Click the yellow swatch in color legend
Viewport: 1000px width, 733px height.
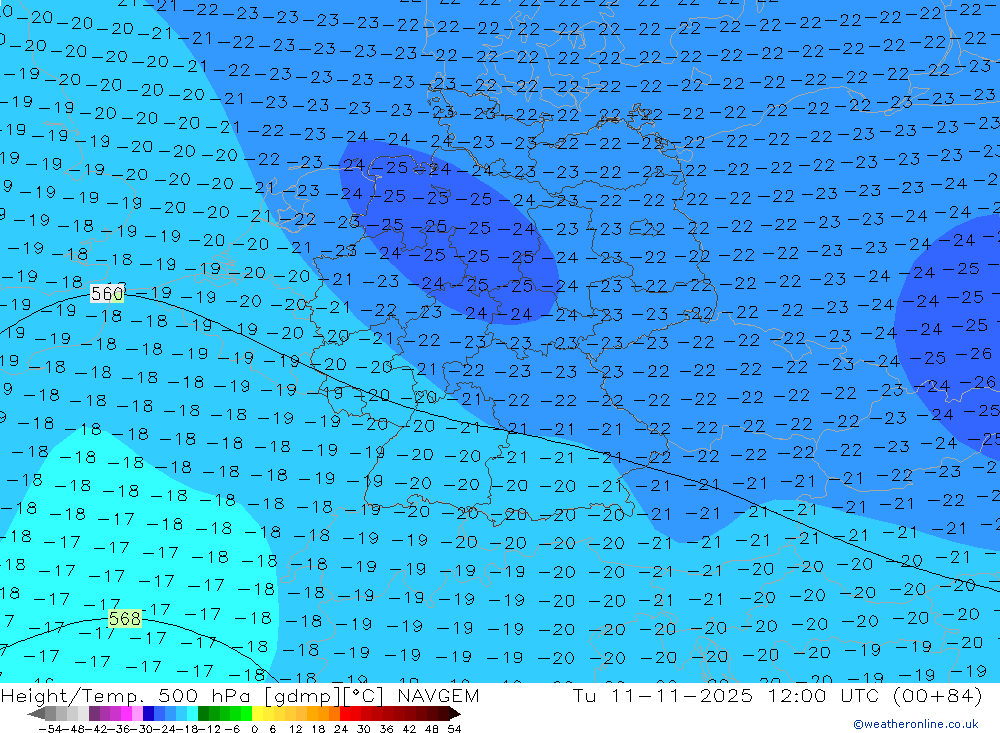[257, 714]
